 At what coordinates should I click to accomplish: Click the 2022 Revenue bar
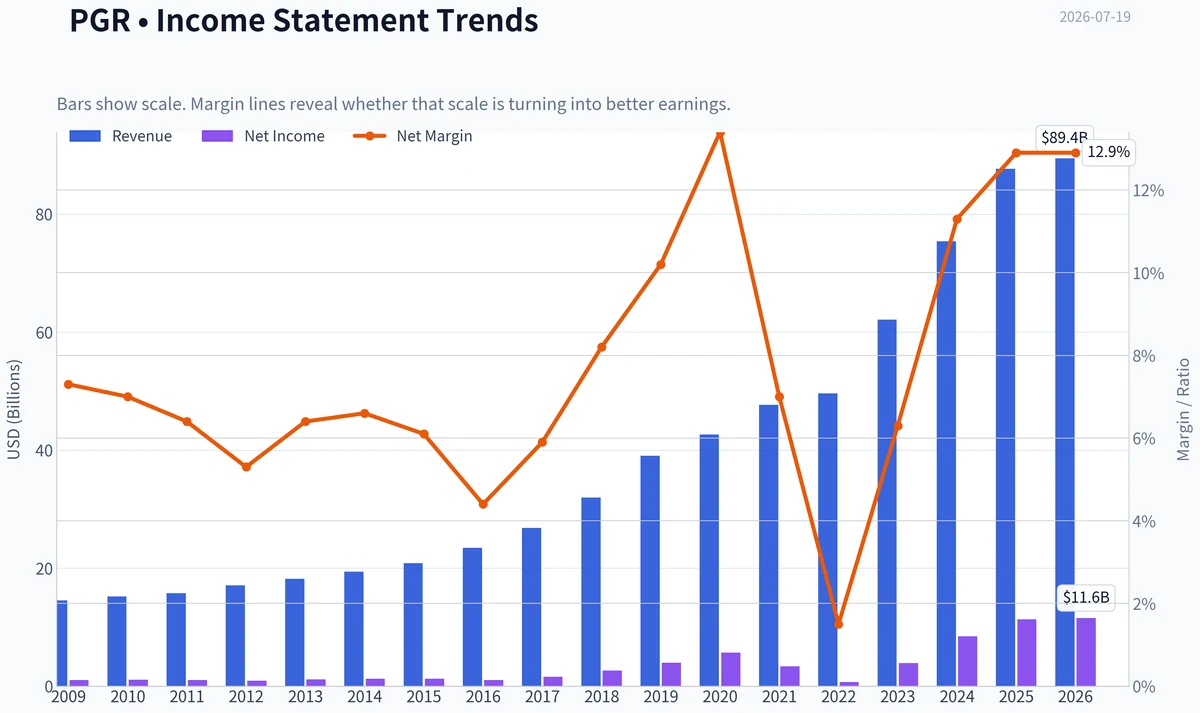pyautogui.click(x=828, y=540)
